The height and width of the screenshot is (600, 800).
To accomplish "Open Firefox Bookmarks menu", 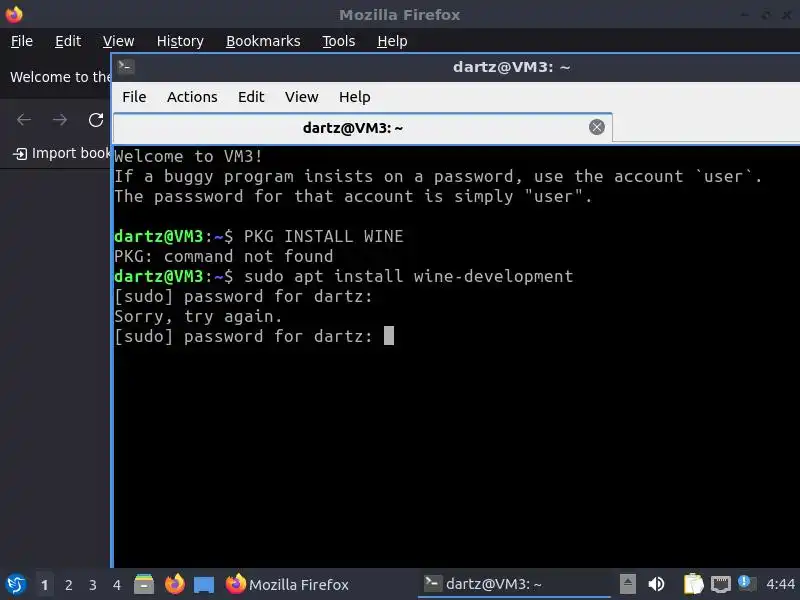I will point(263,41).
